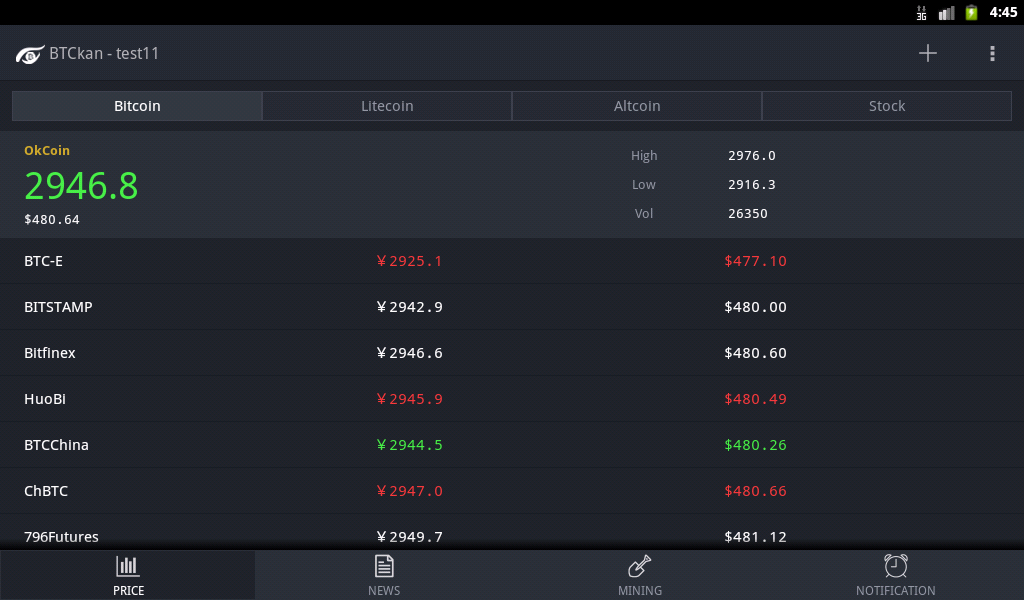Viewport: 1024px width, 600px height.
Task: Tap the 3G network indicator icon
Action: click(x=921, y=12)
